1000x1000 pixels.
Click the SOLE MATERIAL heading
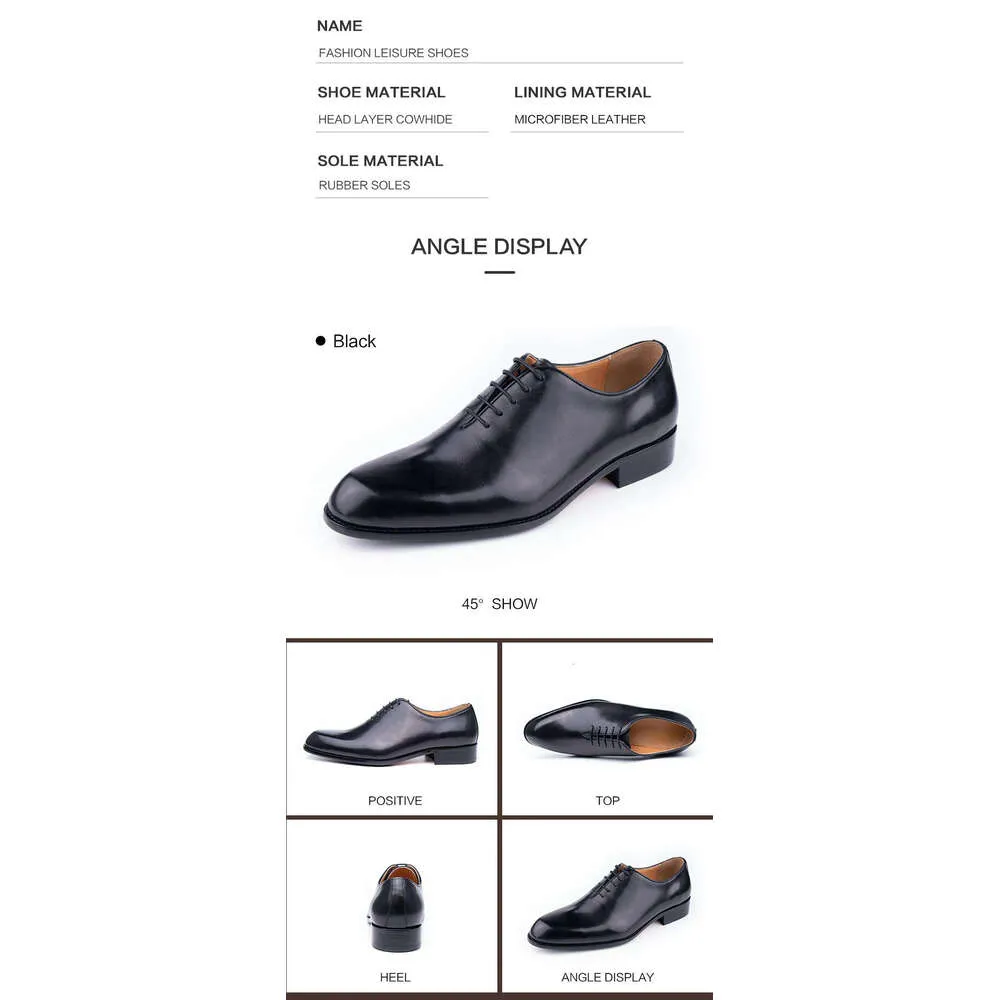[x=380, y=161]
